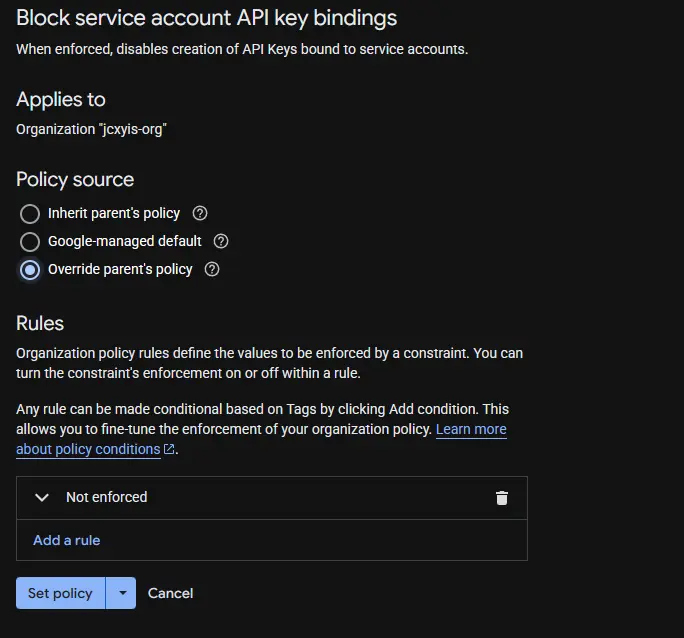Screen dimensions: 684x638
Task: Select Override parent's policy radio button
Action: [30, 269]
